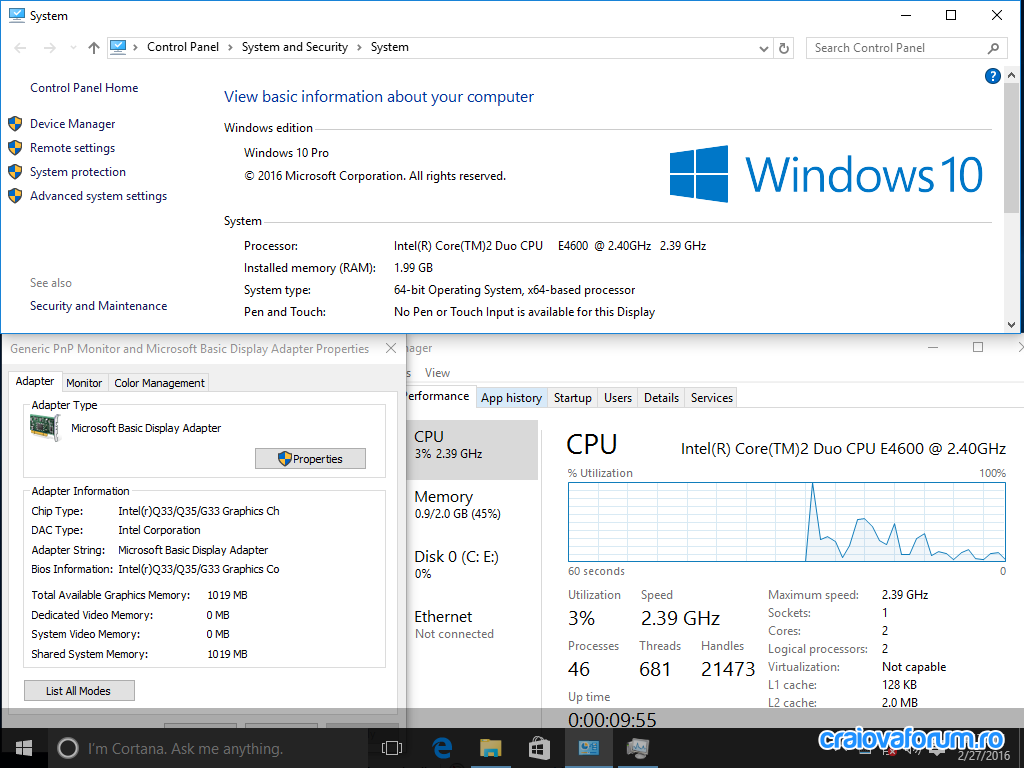
Task: Click Task Manager taskbar icon
Action: click(637, 748)
